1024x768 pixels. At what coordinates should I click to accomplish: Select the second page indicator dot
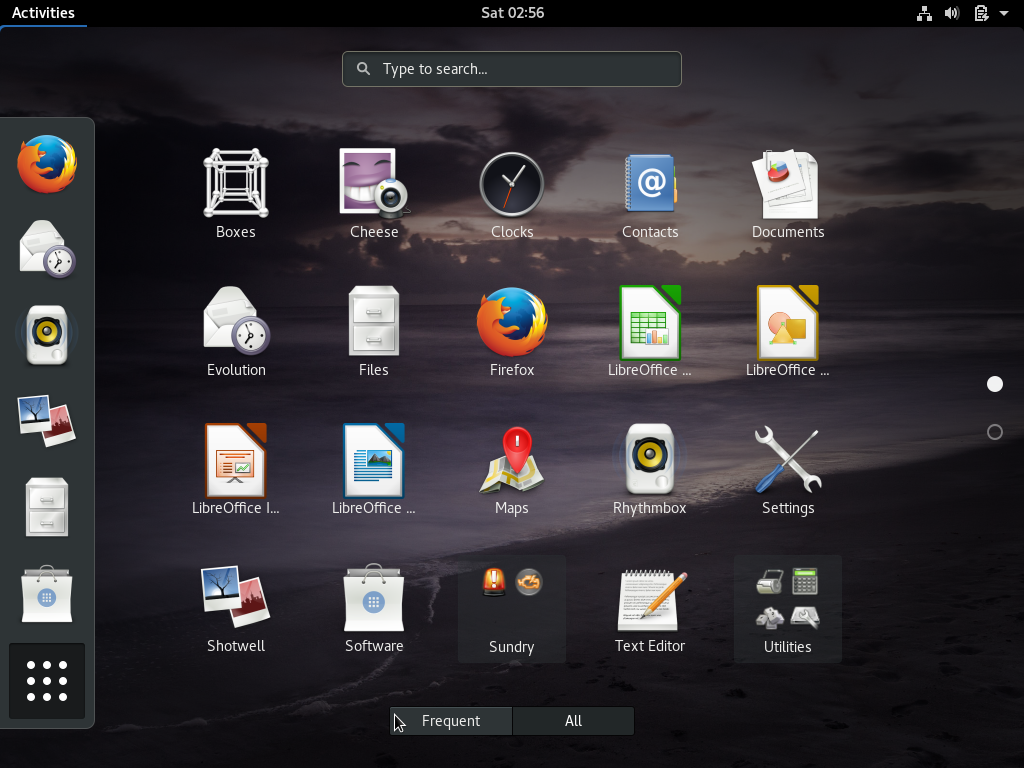coord(994,432)
